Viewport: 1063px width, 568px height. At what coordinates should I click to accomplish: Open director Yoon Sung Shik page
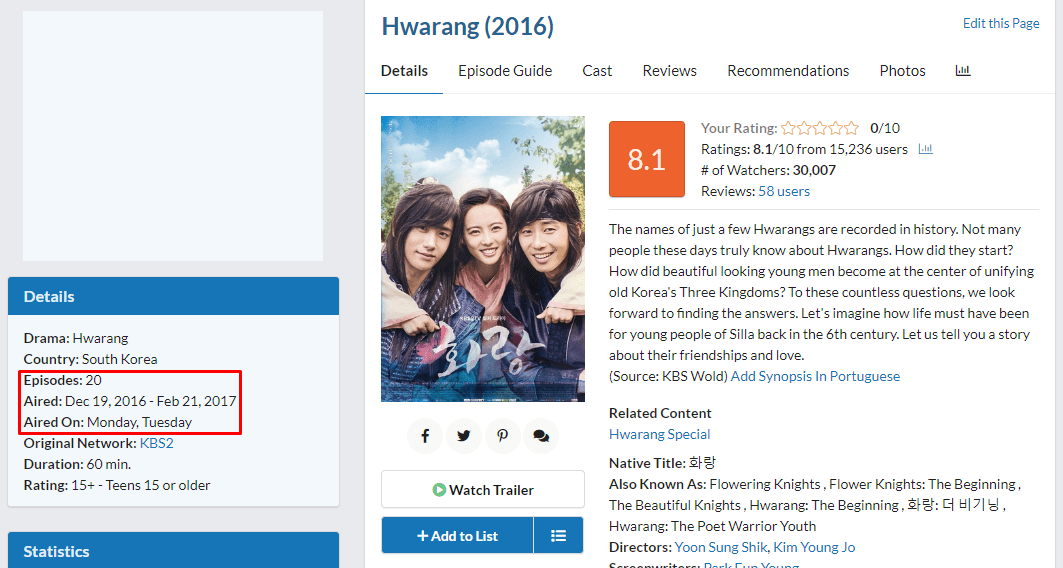click(721, 547)
